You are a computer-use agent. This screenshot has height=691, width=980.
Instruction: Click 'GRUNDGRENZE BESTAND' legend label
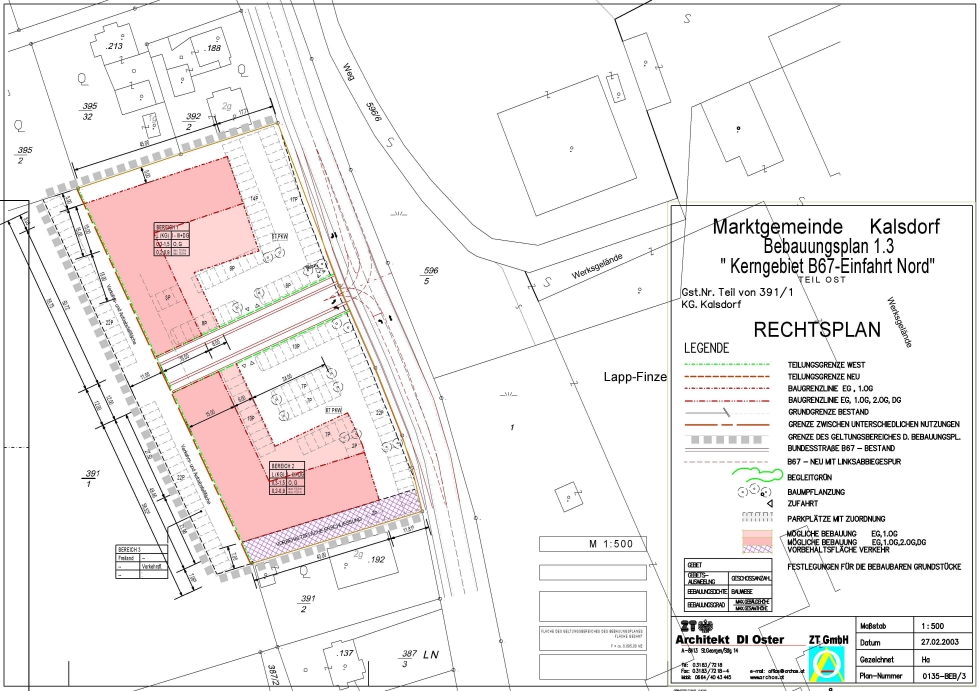pos(828,412)
